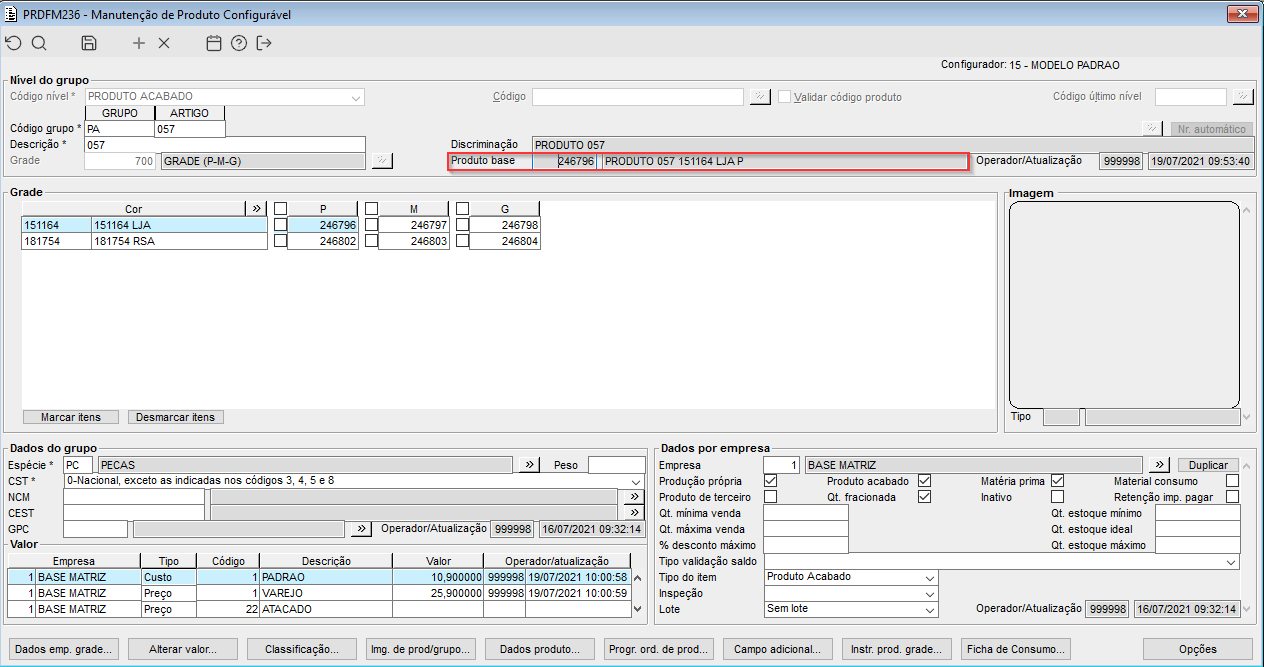Open Dados emp. grade... button
1264x667 pixels.
click(63, 649)
